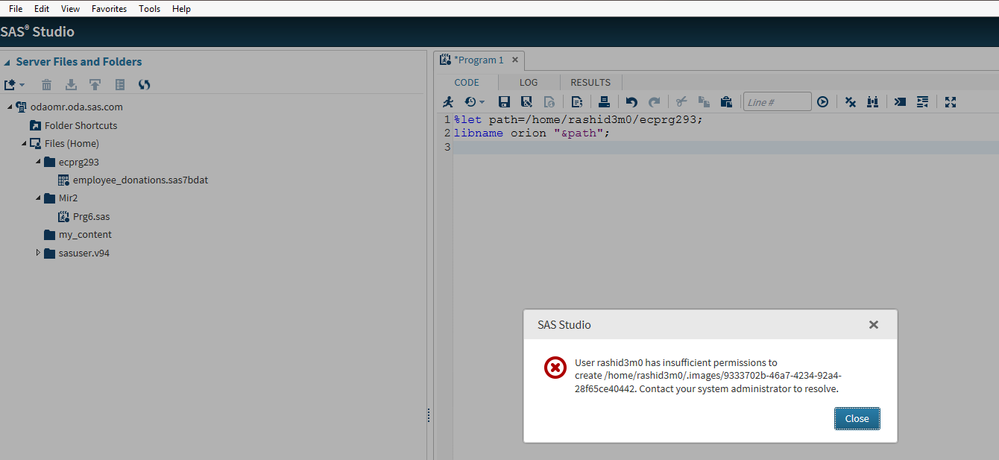Collapse the odaomr.oda.sas.com server node arrow

10,107
